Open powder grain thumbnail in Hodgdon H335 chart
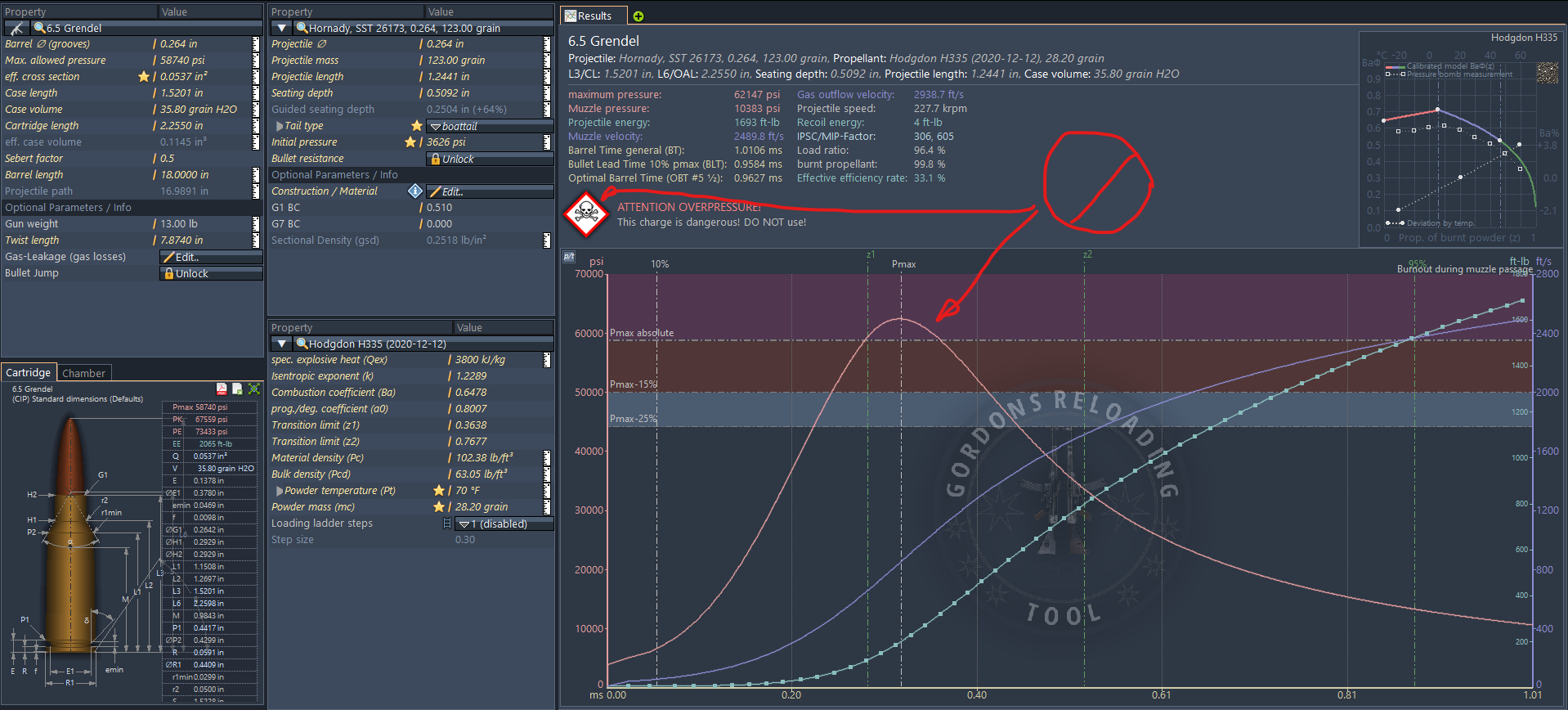Viewport: 1568px width, 710px height. [1547, 73]
